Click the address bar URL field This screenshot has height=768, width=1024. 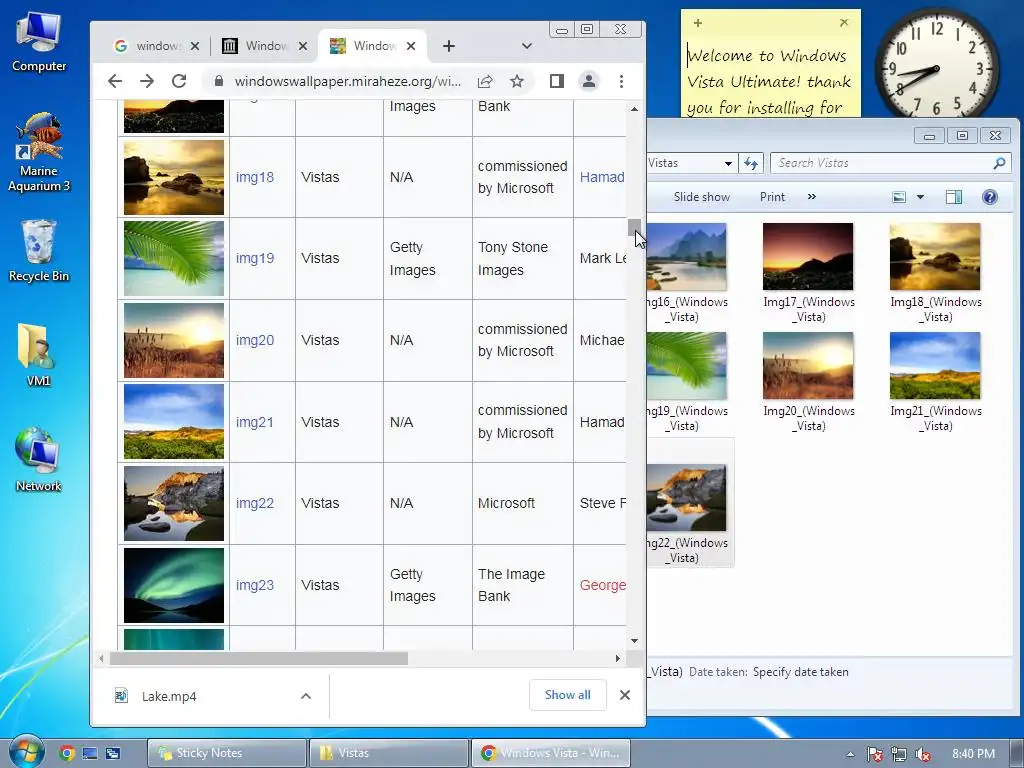[x=347, y=81]
